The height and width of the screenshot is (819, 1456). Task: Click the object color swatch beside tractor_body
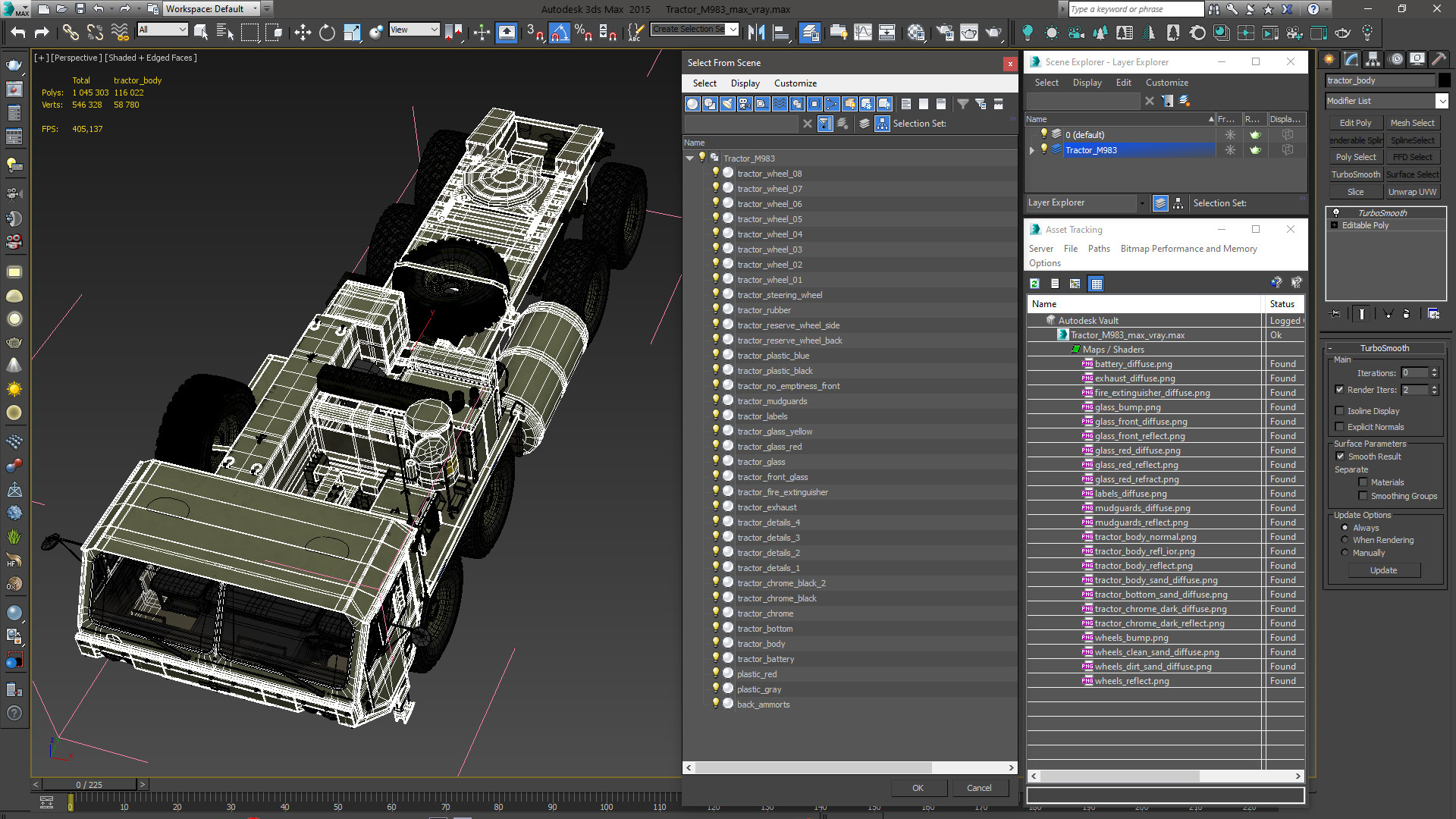pos(1444,80)
